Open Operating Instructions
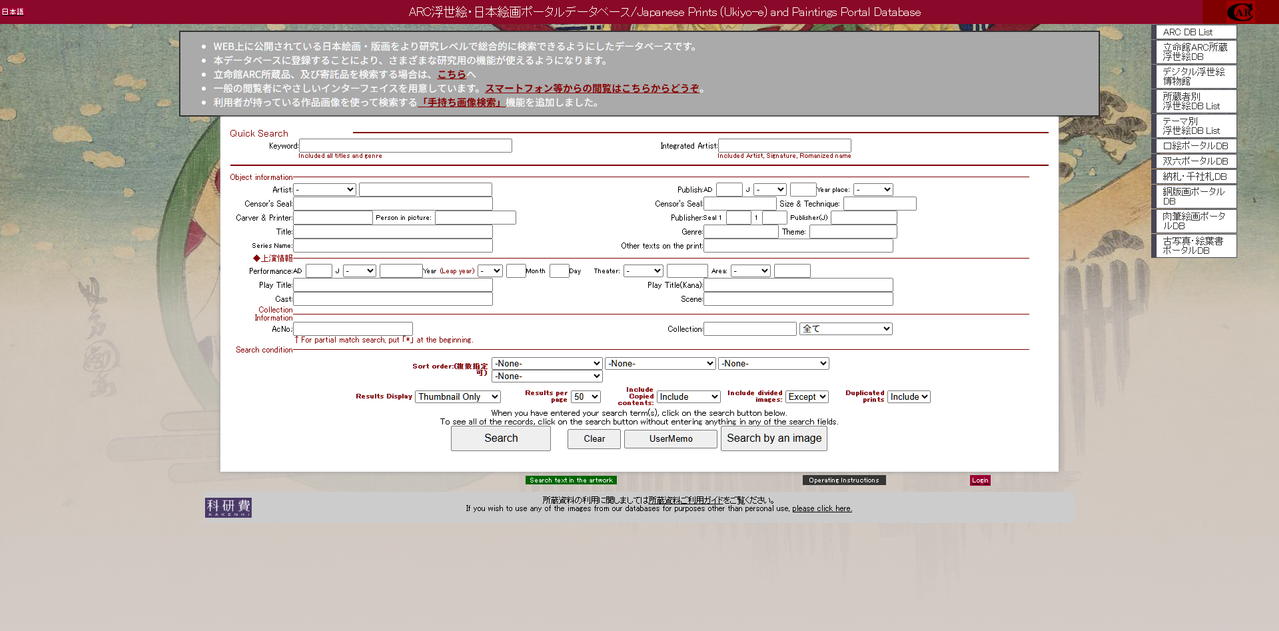This screenshot has height=631, width=1279. click(844, 480)
